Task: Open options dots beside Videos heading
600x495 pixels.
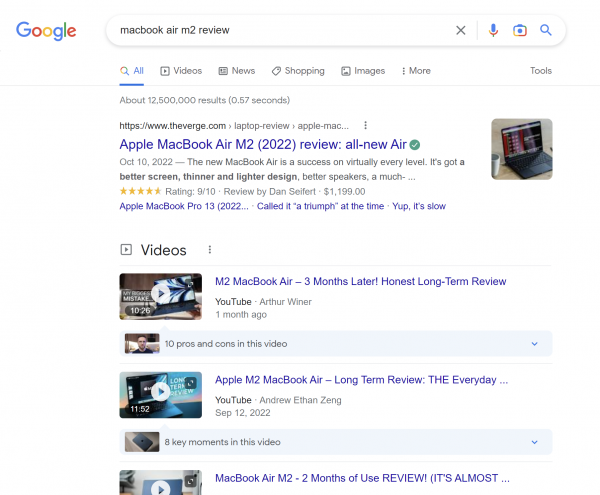Action: click(210, 250)
